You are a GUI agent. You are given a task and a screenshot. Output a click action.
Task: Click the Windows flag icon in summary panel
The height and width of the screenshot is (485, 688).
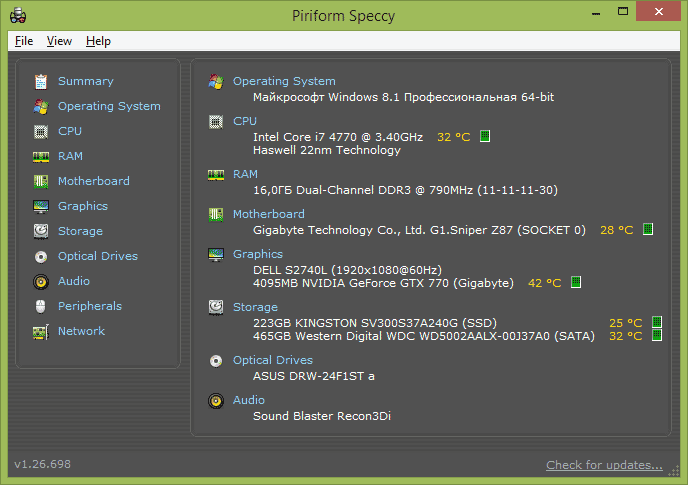216,82
